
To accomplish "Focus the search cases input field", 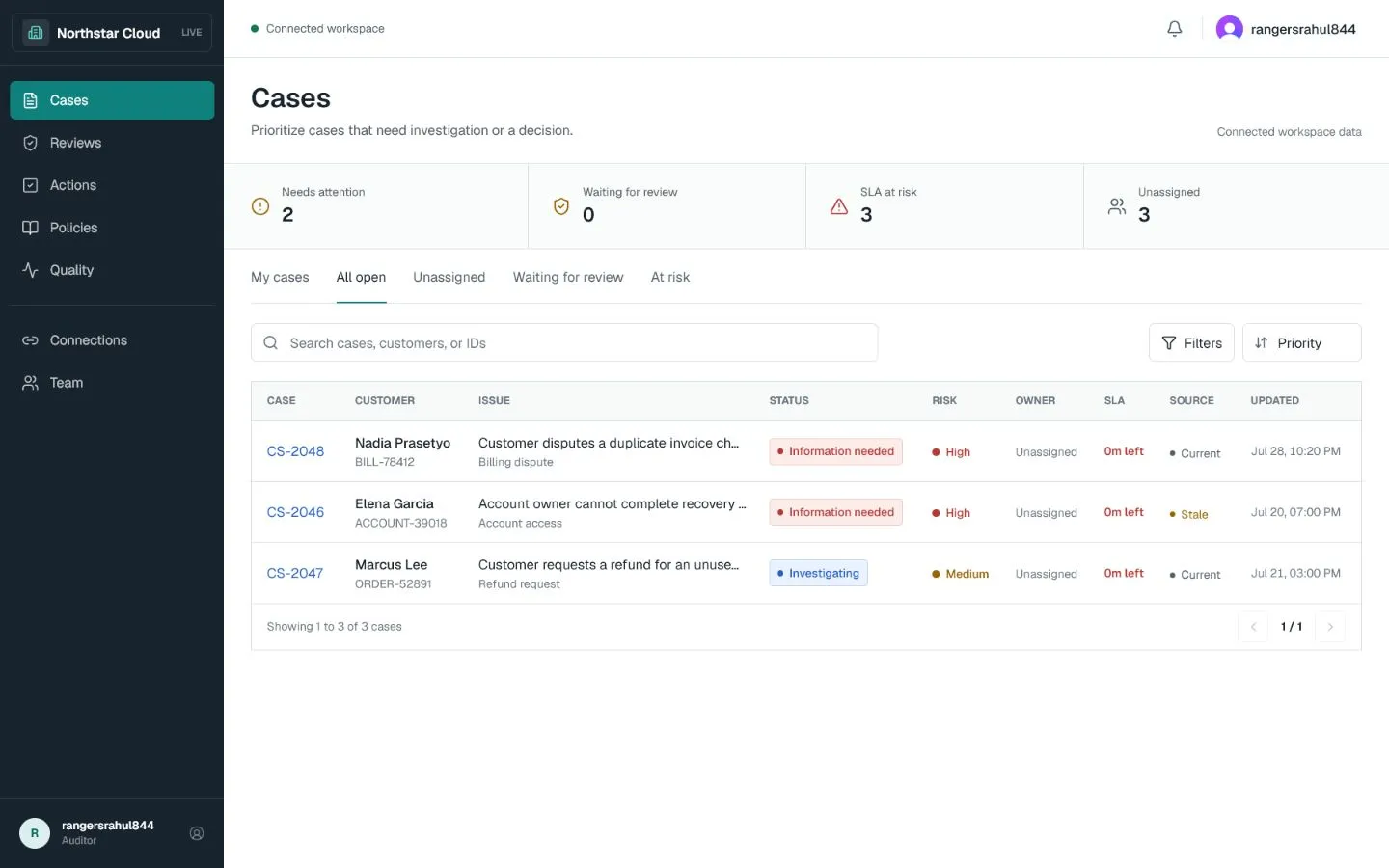I will pyautogui.click(x=564, y=342).
